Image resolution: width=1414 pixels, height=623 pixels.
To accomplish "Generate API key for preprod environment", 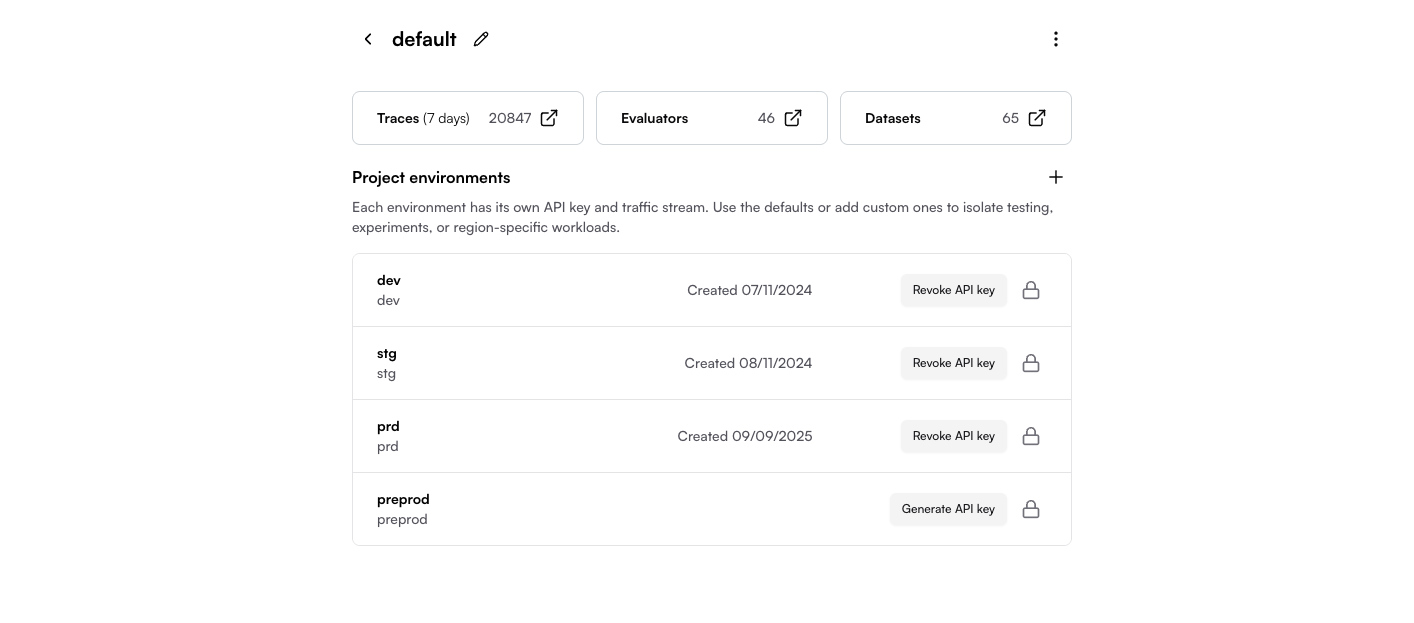I will (x=948, y=509).
